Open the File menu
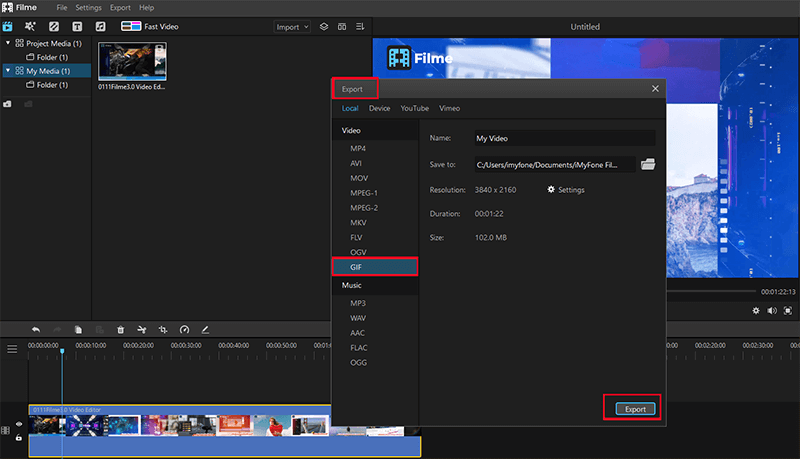This screenshot has width=800, height=459. [62, 8]
